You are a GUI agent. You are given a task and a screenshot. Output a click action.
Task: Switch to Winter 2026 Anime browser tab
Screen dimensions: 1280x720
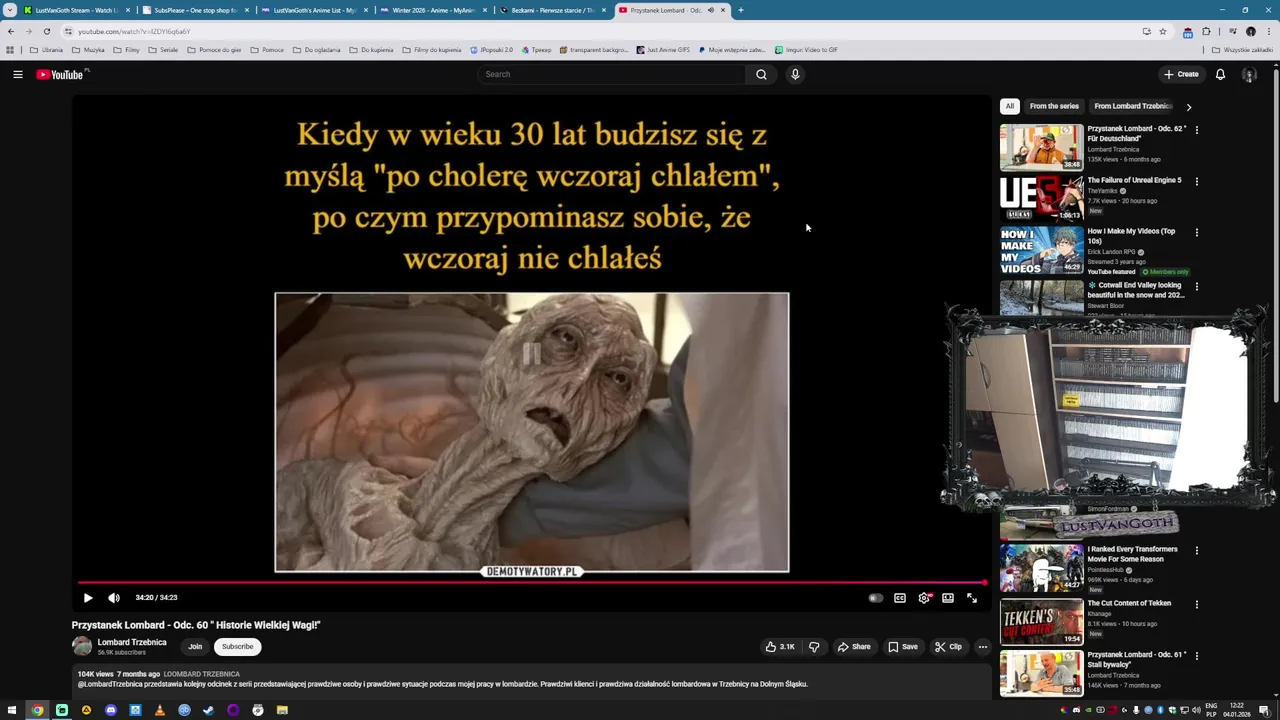pyautogui.click(x=434, y=10)
